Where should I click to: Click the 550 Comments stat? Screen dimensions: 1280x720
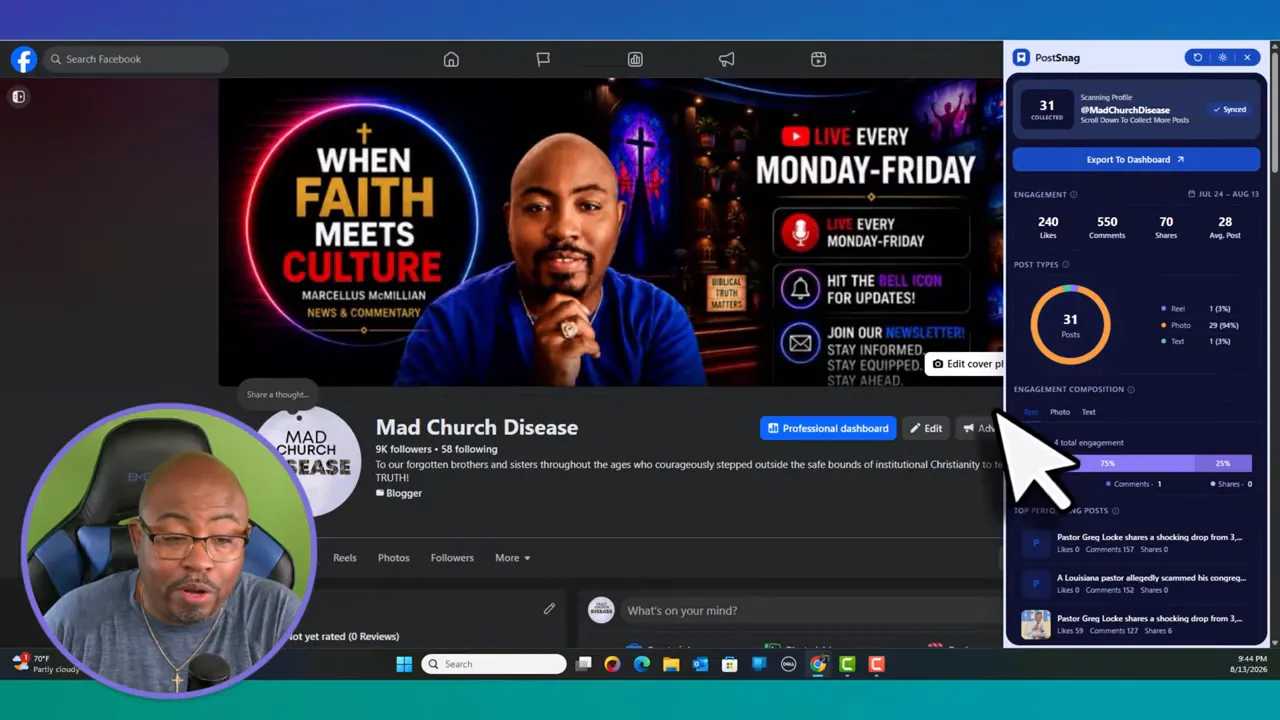point(1107,227)
